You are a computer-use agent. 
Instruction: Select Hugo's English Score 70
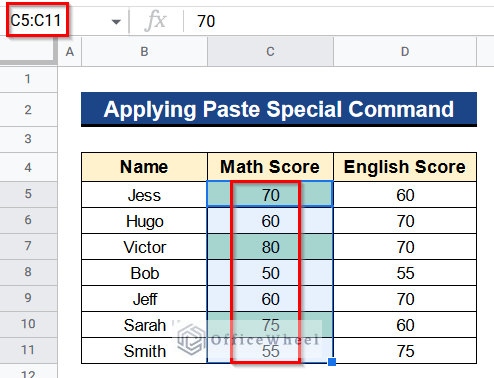(x=405, y=221)
